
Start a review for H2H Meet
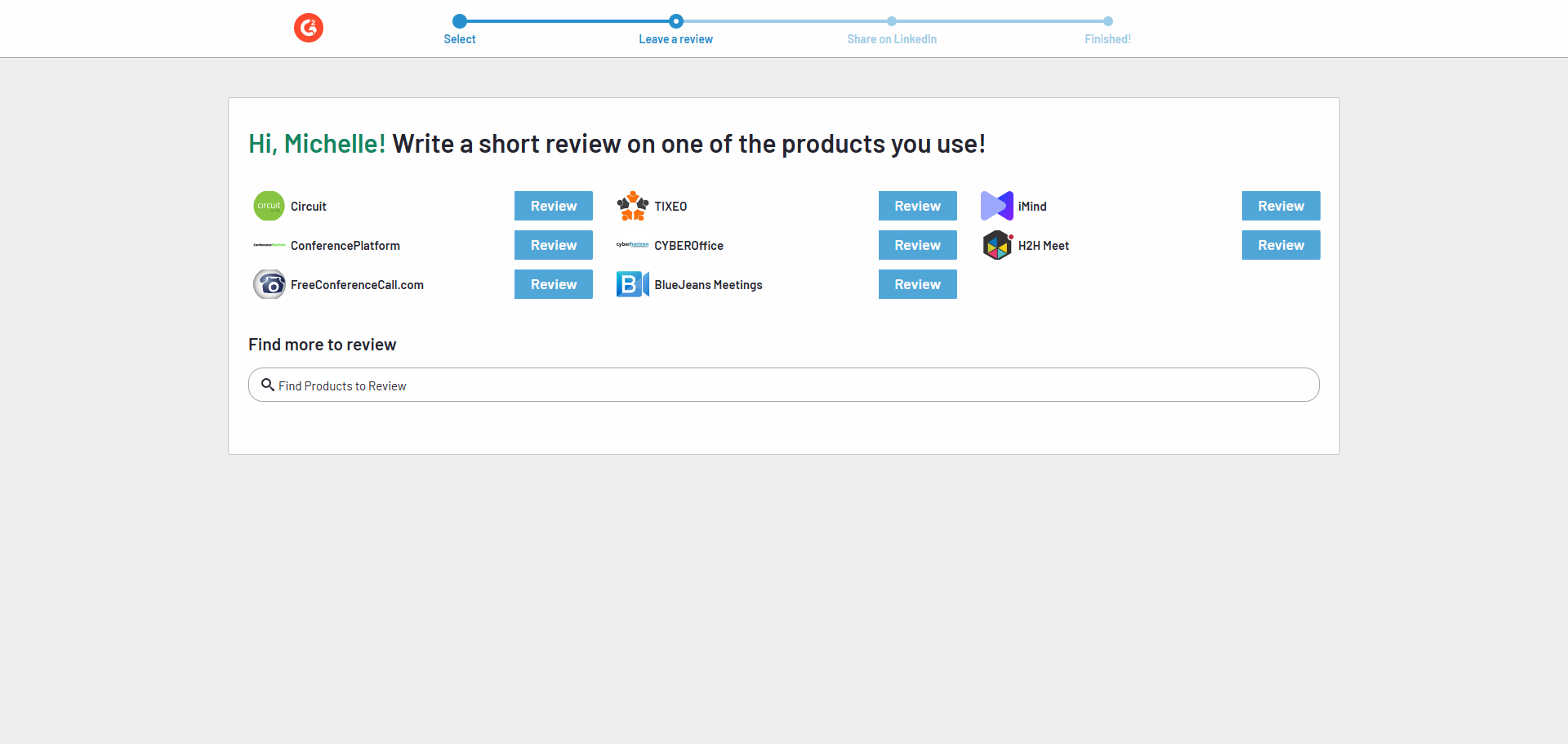1280,245
